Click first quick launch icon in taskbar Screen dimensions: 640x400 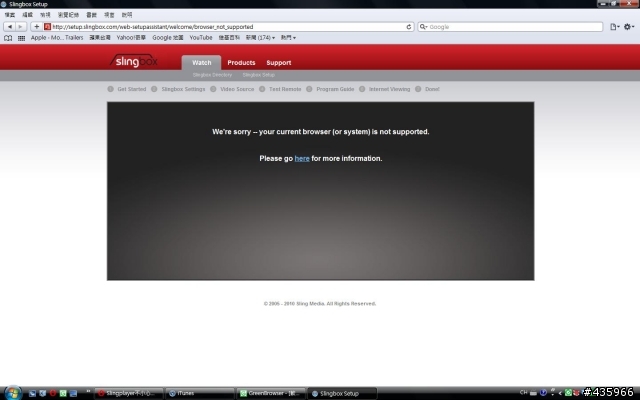tap(32, 393)
